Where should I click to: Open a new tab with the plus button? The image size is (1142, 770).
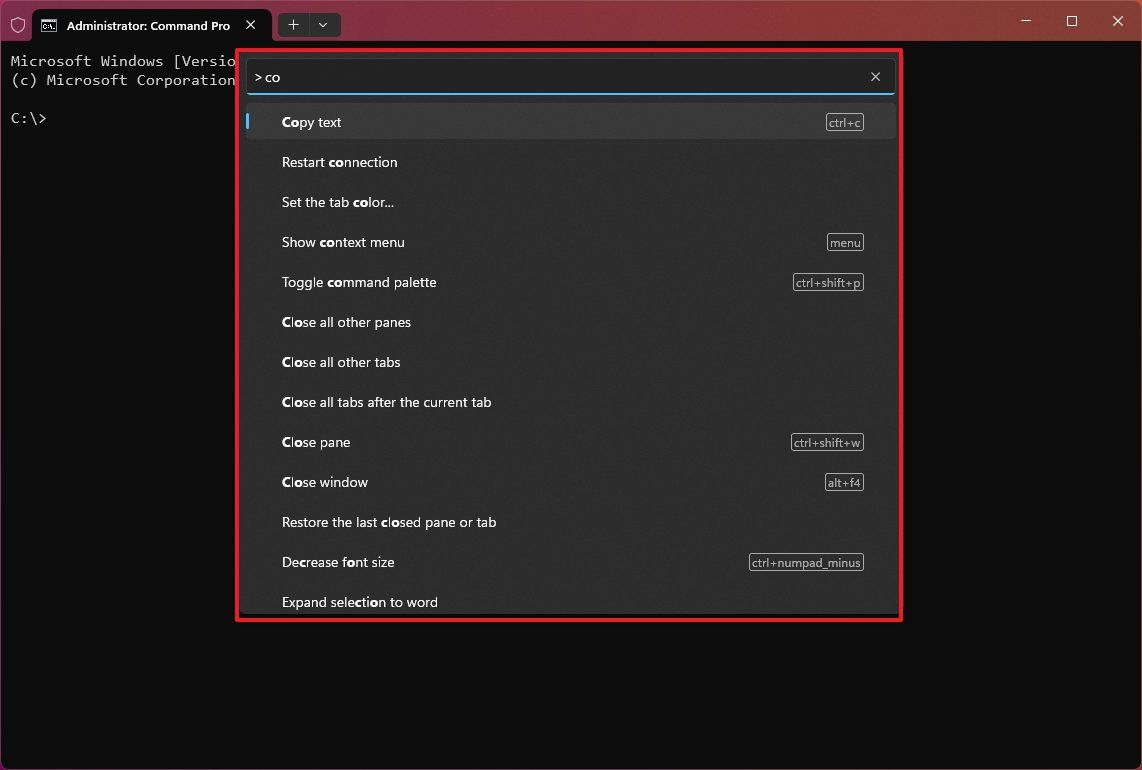(x=293, y=25)
